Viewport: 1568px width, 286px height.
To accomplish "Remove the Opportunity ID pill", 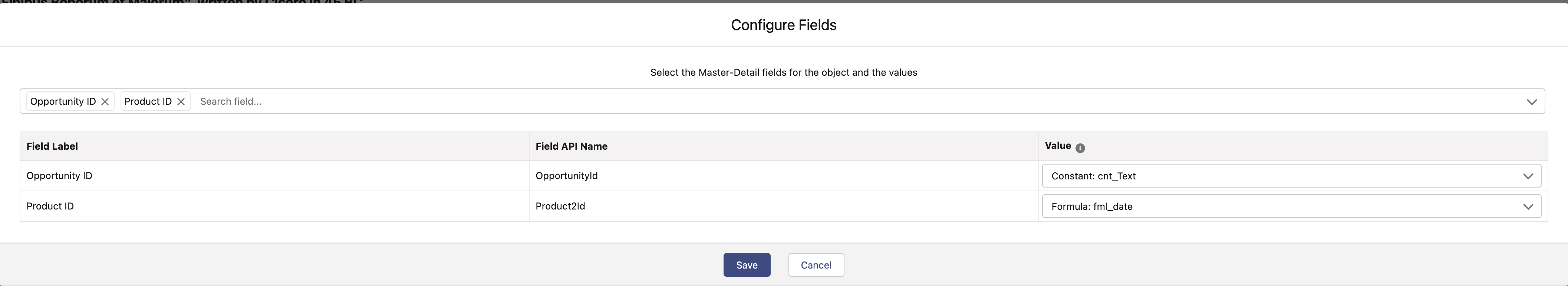I will (x=105, y=102).
